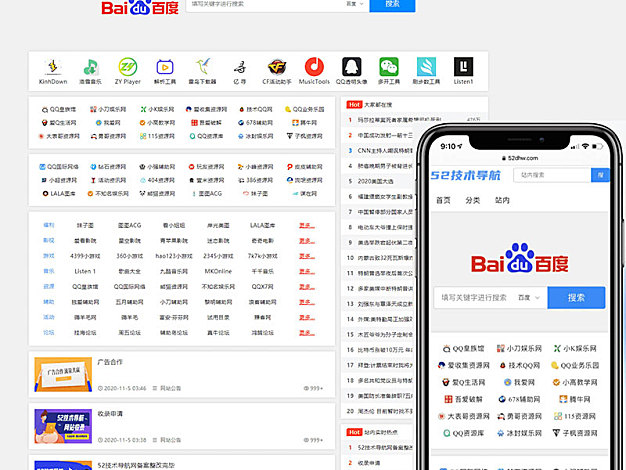The width and height of the screenshot is (626, 470).
Task: Open MKOnline in the 音乐 row
Action: [218, 272]
